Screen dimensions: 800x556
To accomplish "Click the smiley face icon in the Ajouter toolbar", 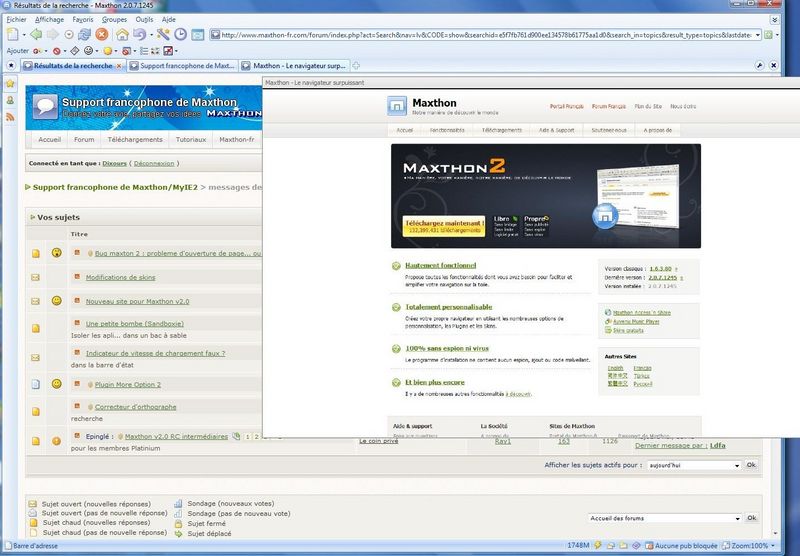I will tap(89, 51).
